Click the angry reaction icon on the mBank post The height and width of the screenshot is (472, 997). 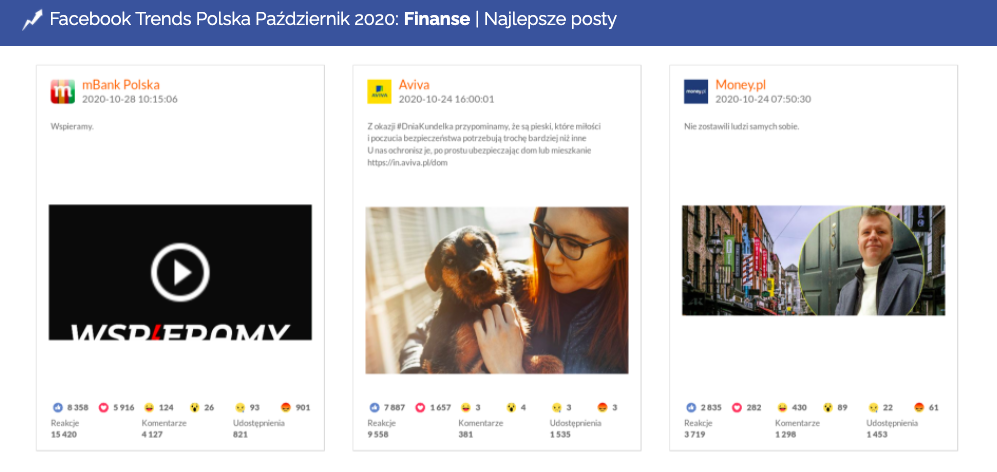tap(286, 408)
